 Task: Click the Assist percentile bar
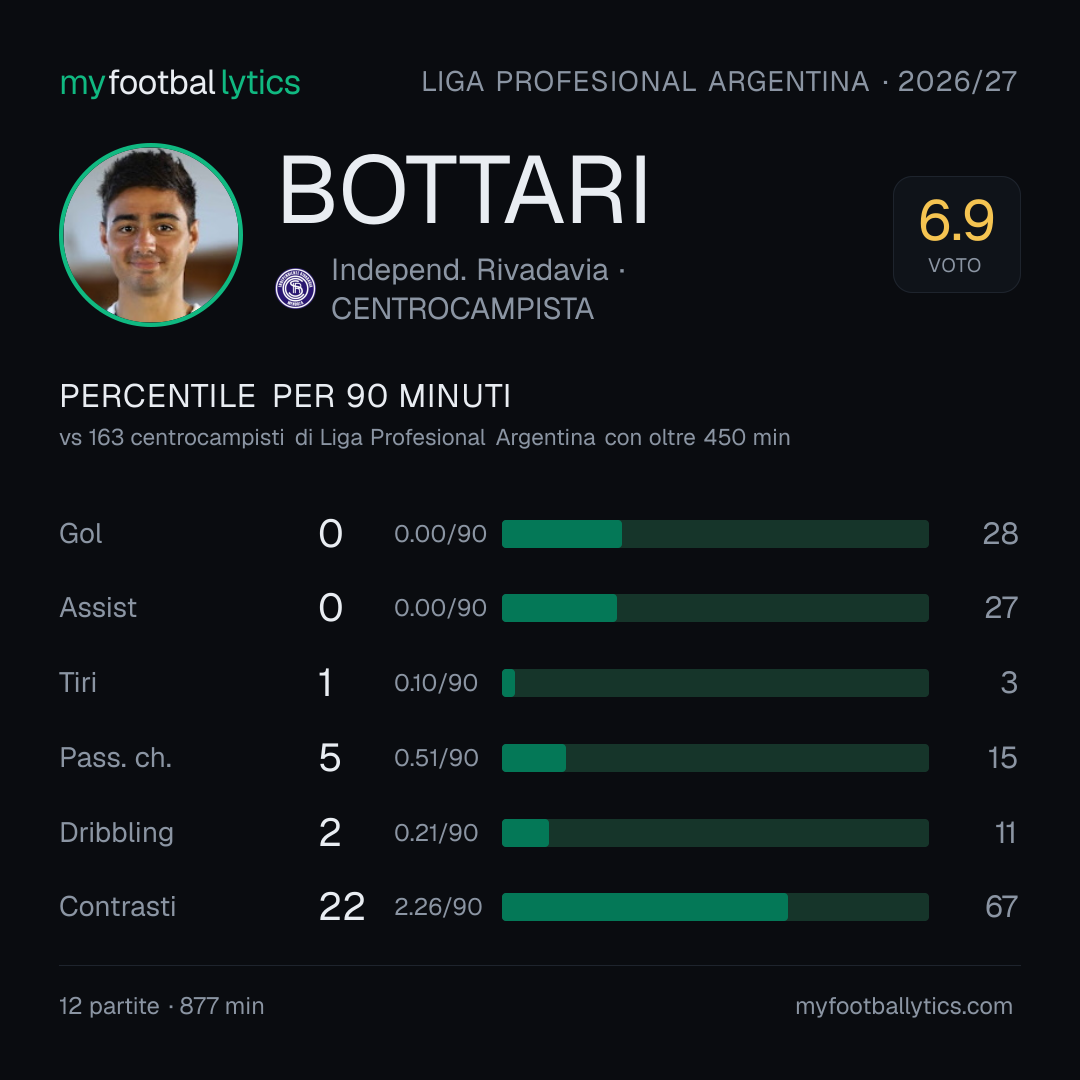coord(715,608)
